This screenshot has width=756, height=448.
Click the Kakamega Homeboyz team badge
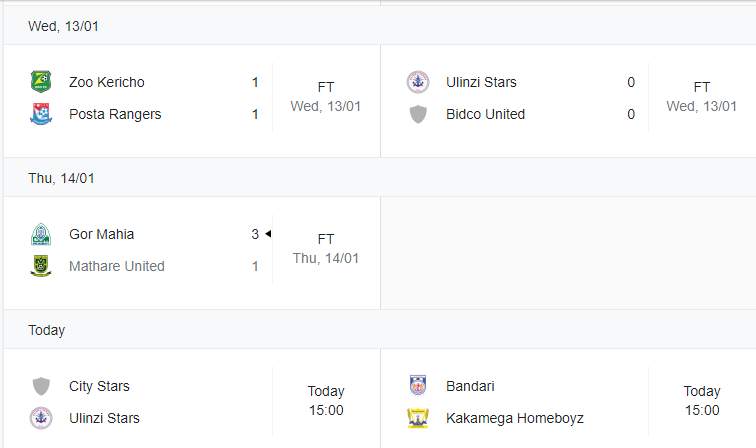pos(418,418)
